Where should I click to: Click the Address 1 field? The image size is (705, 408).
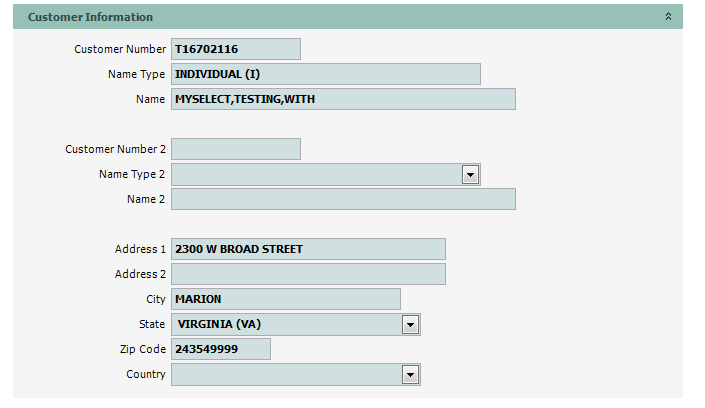[308, 249]
